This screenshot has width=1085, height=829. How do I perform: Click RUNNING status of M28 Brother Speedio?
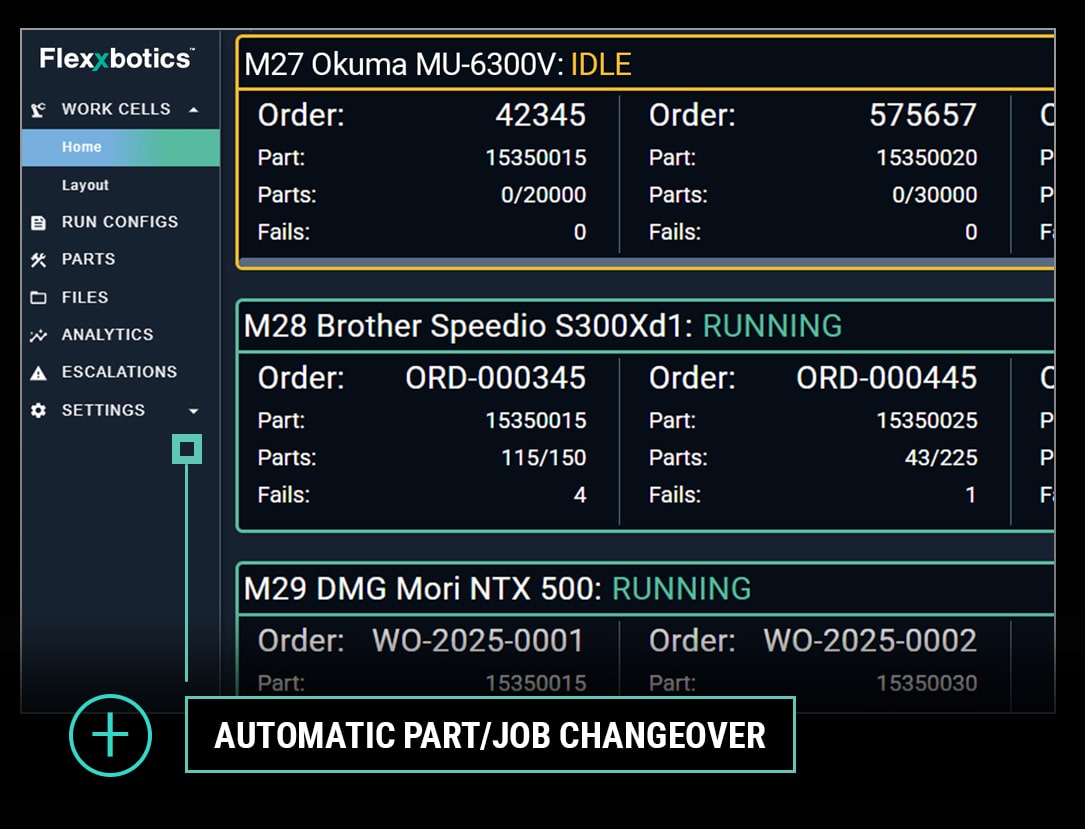(772, 326)
